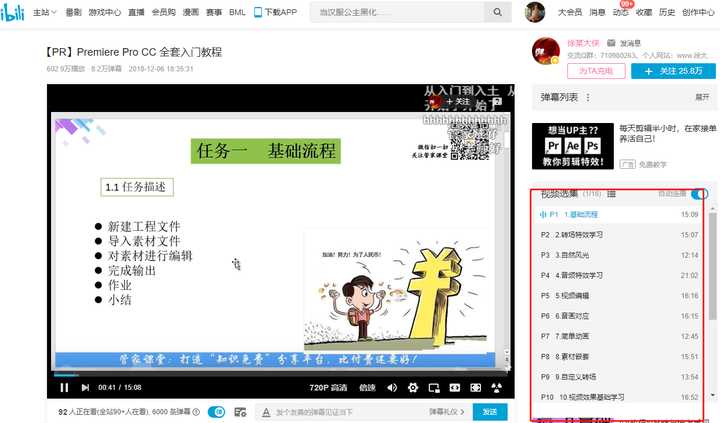Viewport: 720px width, 423px height.
Task: Open the Pr Ae Ps ad thumbnail
Action: click(573, 146)
